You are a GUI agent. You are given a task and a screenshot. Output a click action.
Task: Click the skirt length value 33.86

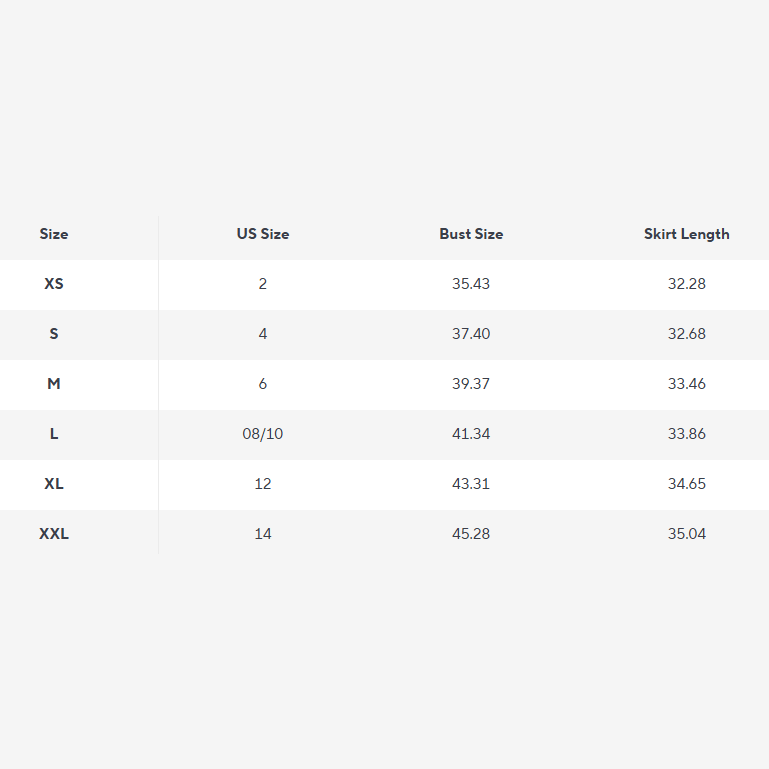[x=687, y=434]
